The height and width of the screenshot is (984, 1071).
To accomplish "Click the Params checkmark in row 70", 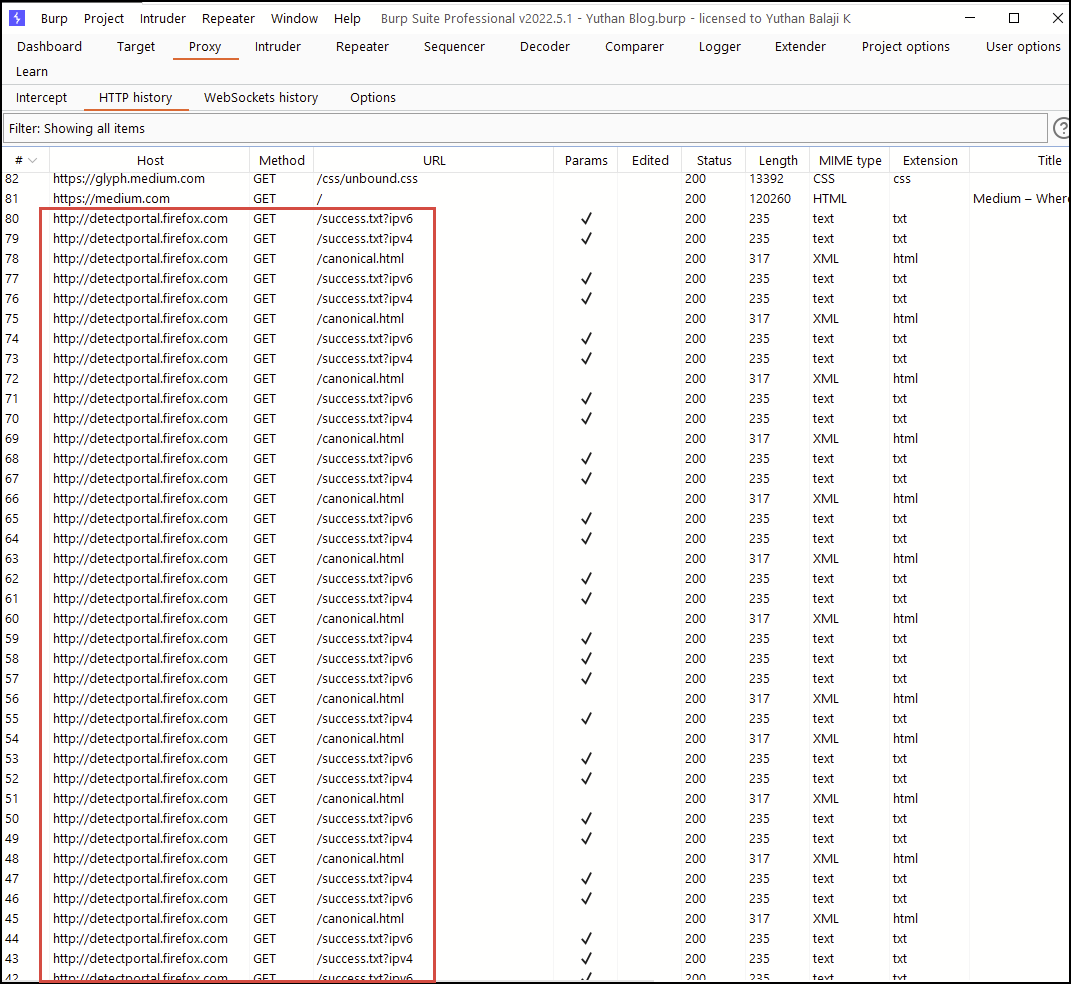I will (x=586, y=419).
